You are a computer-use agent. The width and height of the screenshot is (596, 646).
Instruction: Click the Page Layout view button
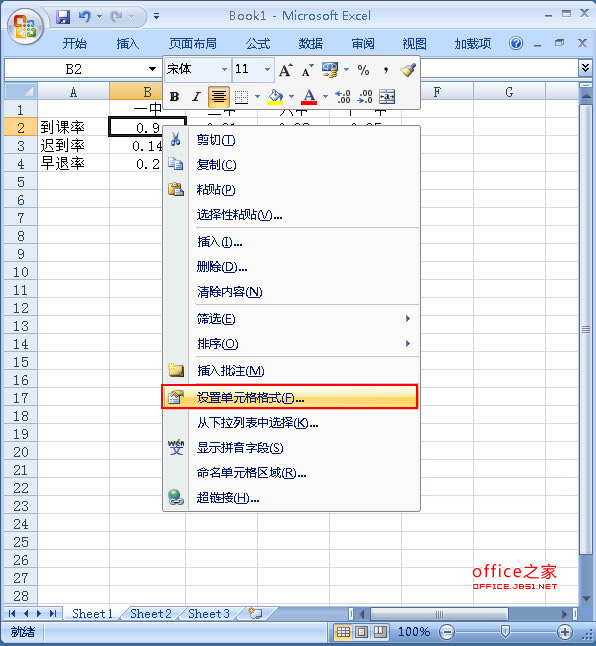click(361, 632)
